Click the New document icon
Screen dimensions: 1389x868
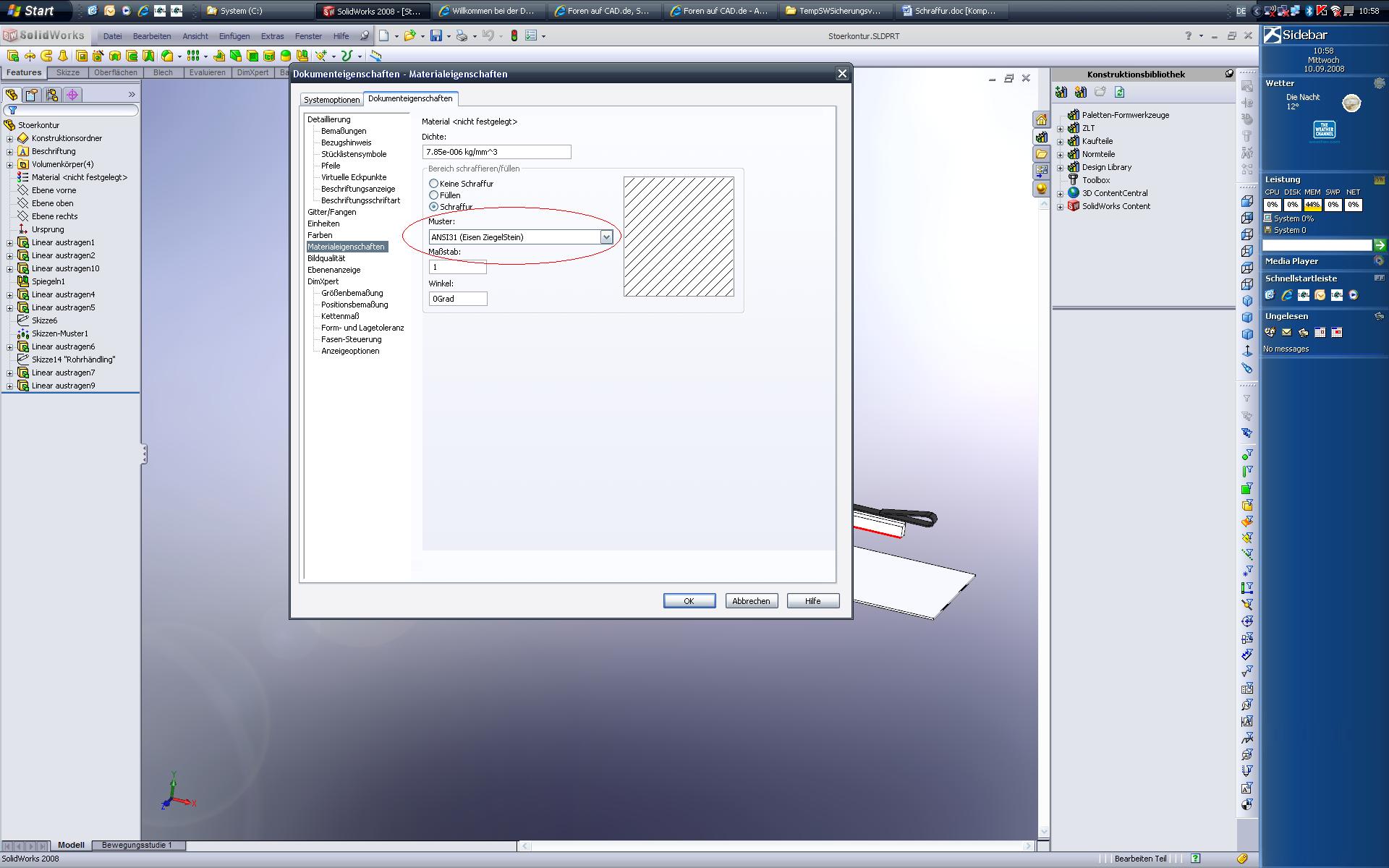(x=384, y=35)
